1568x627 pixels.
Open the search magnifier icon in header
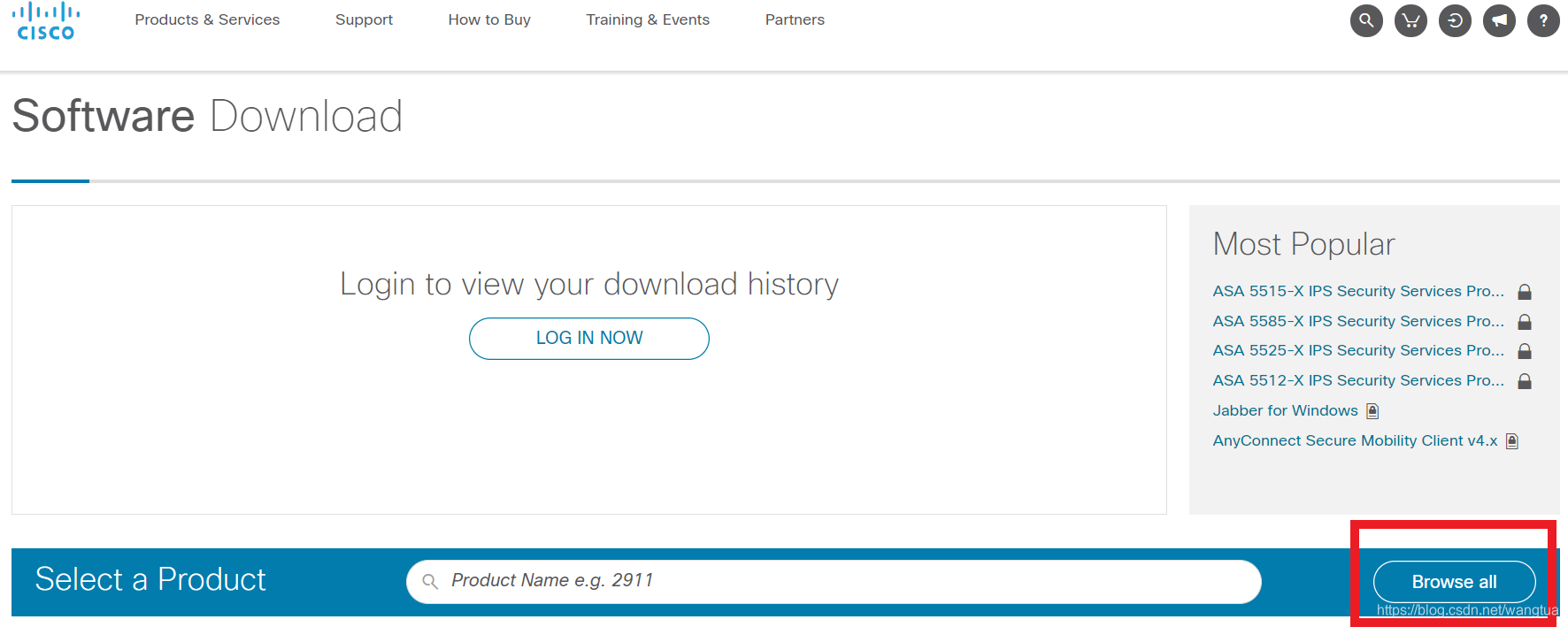[x=1366, y=20]
